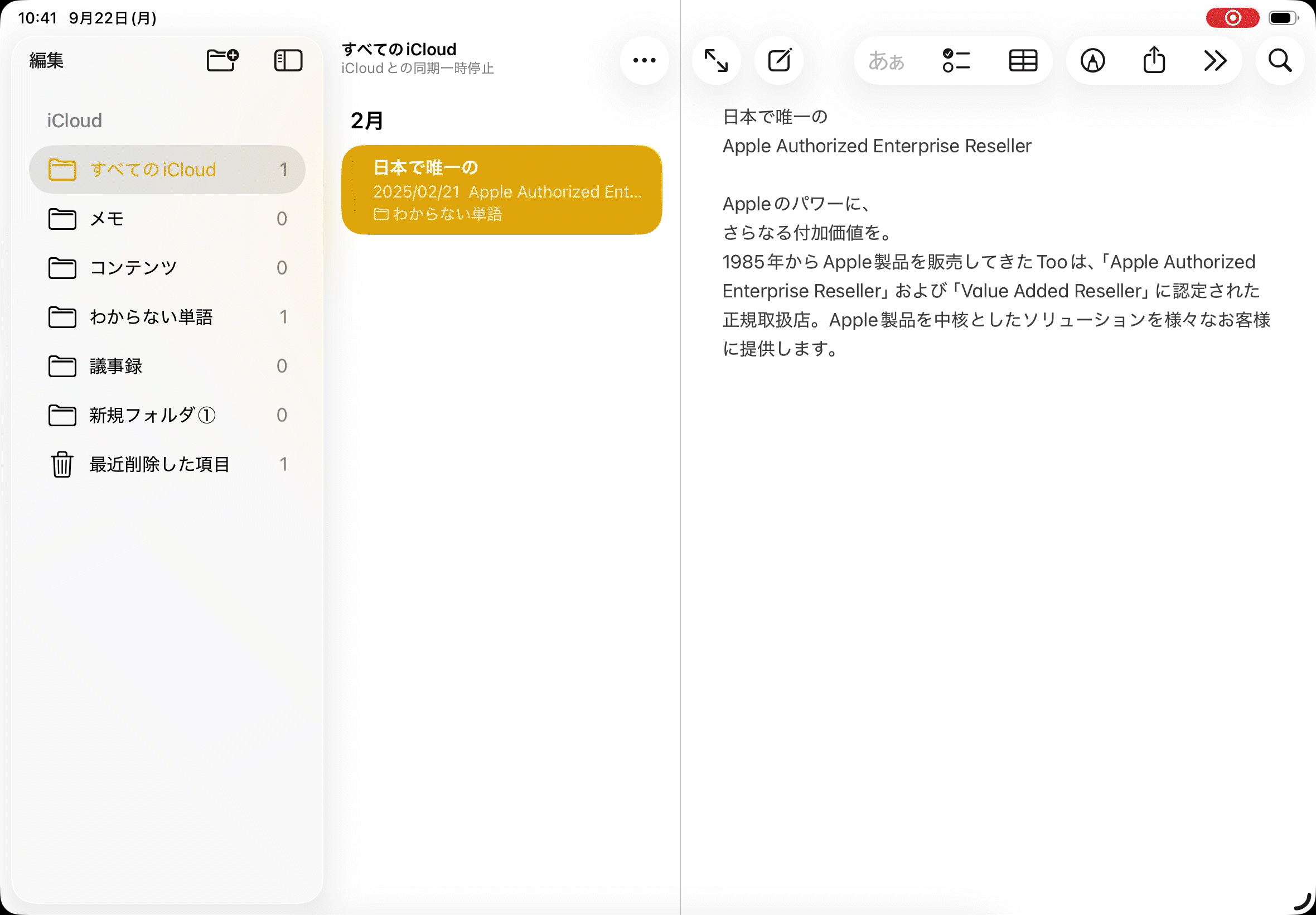Toggle the sidebar visibility icon

point(288,60)
